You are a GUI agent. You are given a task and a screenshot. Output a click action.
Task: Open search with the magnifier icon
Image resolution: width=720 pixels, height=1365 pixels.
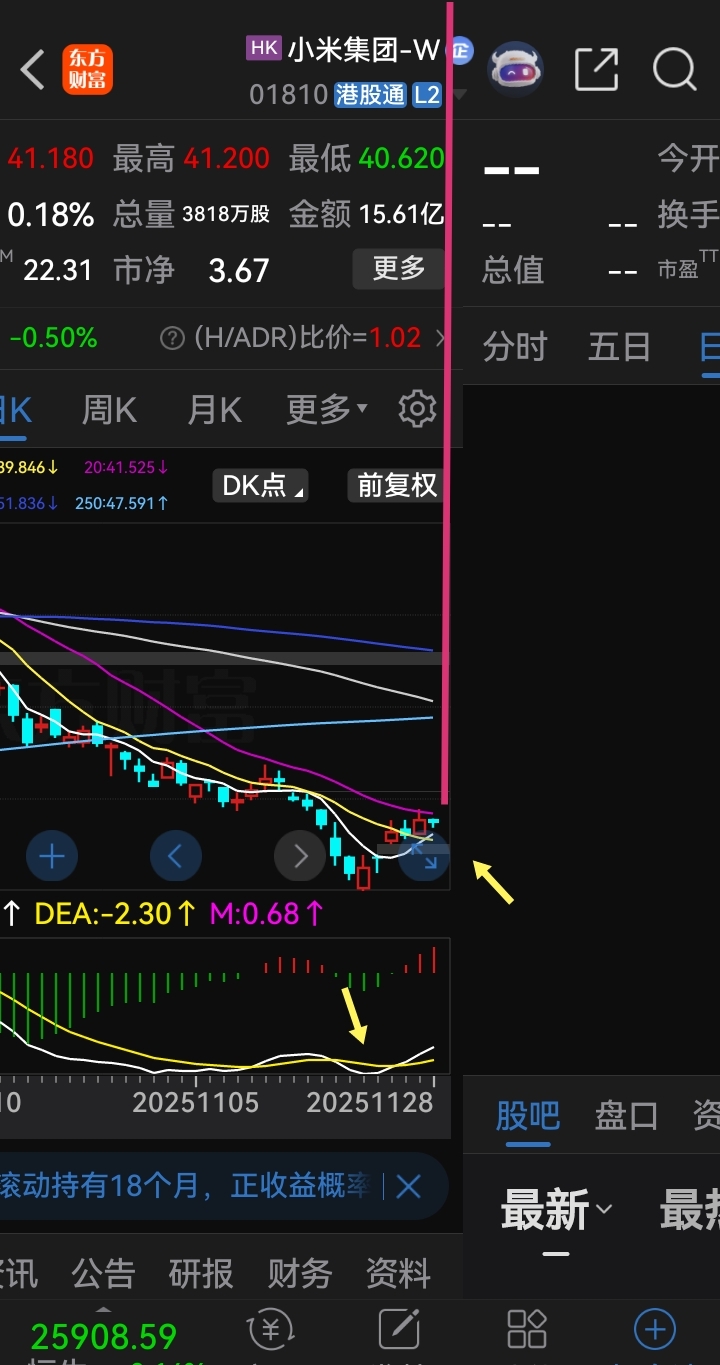click(x=674, y=69)
